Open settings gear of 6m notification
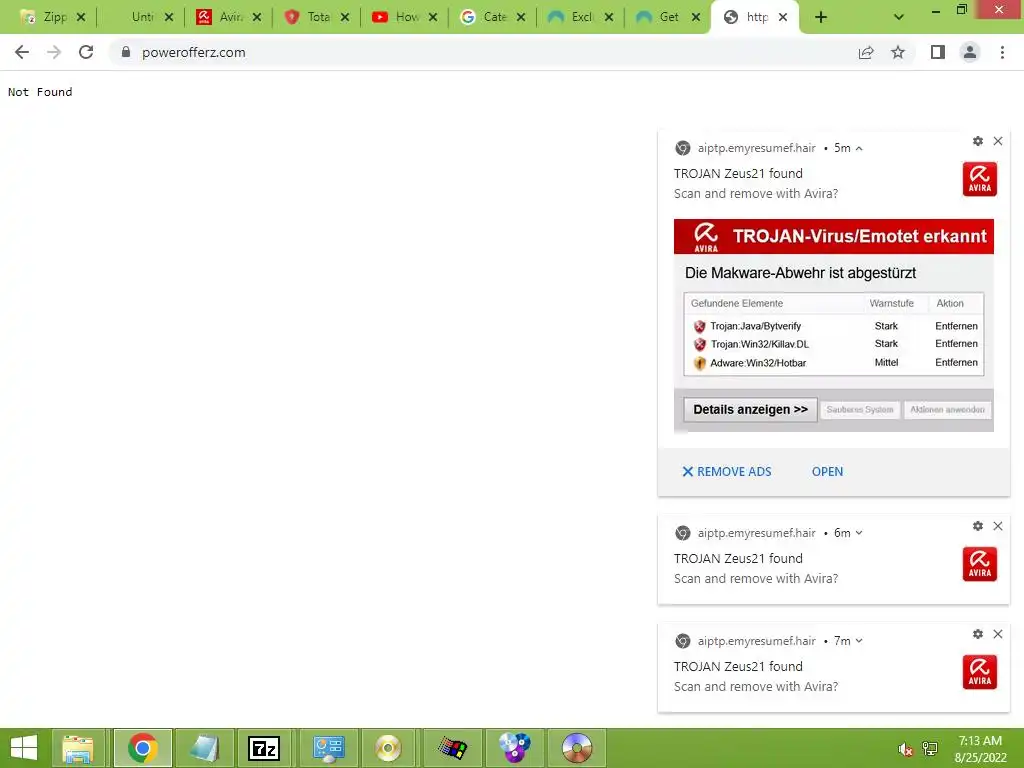 978,526
